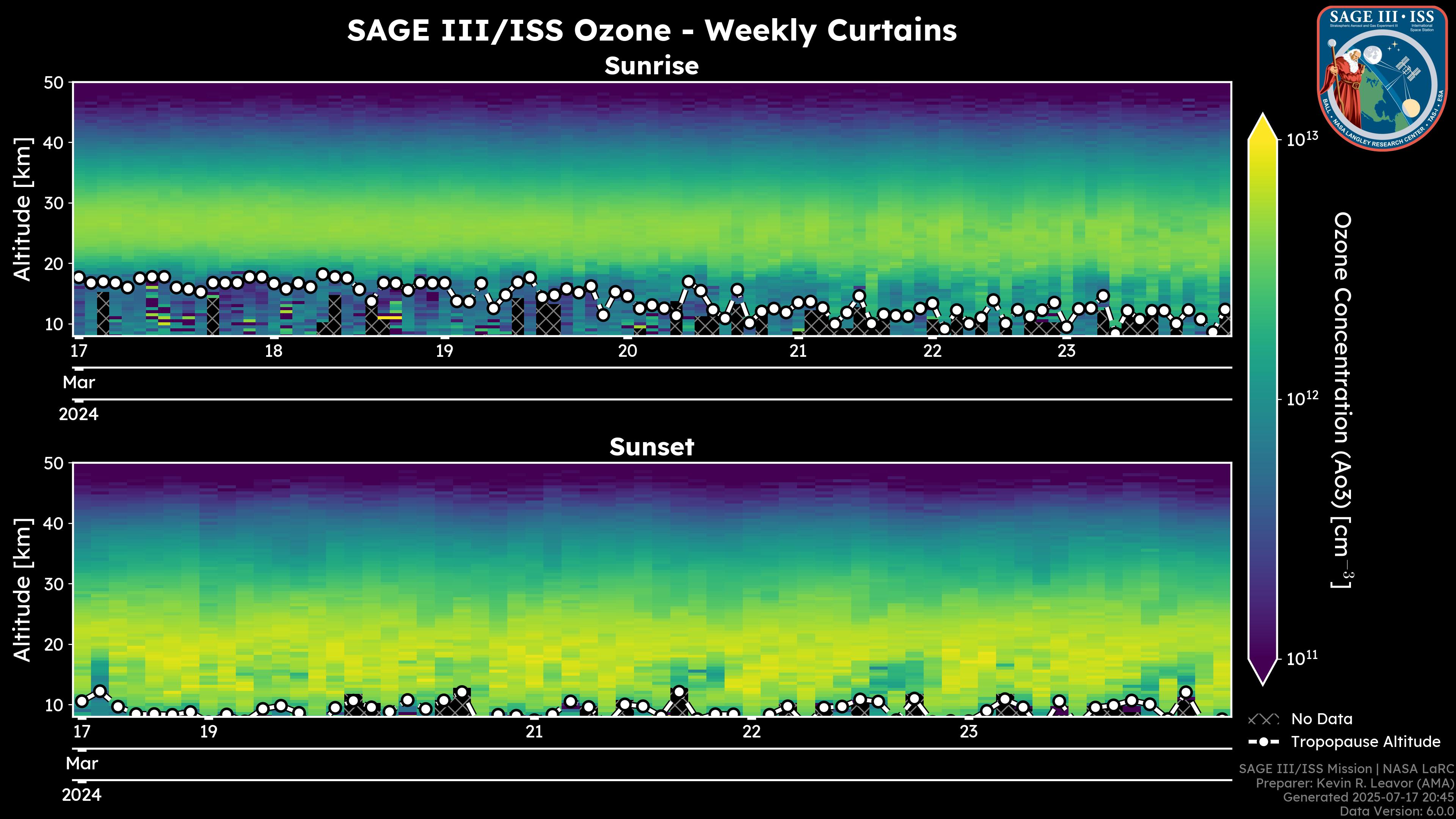The height and width of the screenshot is (819, 1456).
Task: Click the Mar label under Sunrise chart
Action: click(x=78, y=383)
